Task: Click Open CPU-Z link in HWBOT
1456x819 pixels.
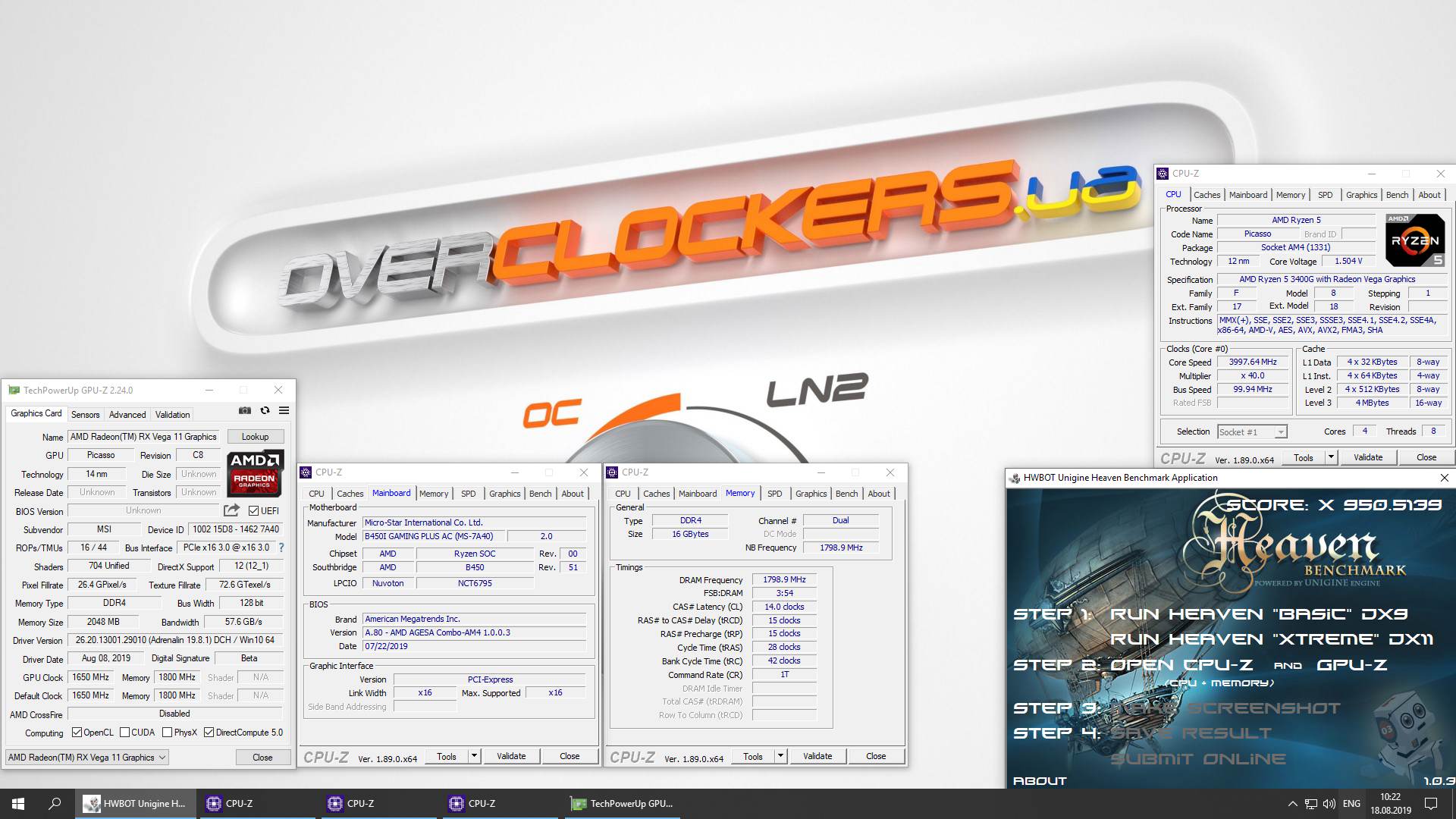Action: tap(1181, 665)
